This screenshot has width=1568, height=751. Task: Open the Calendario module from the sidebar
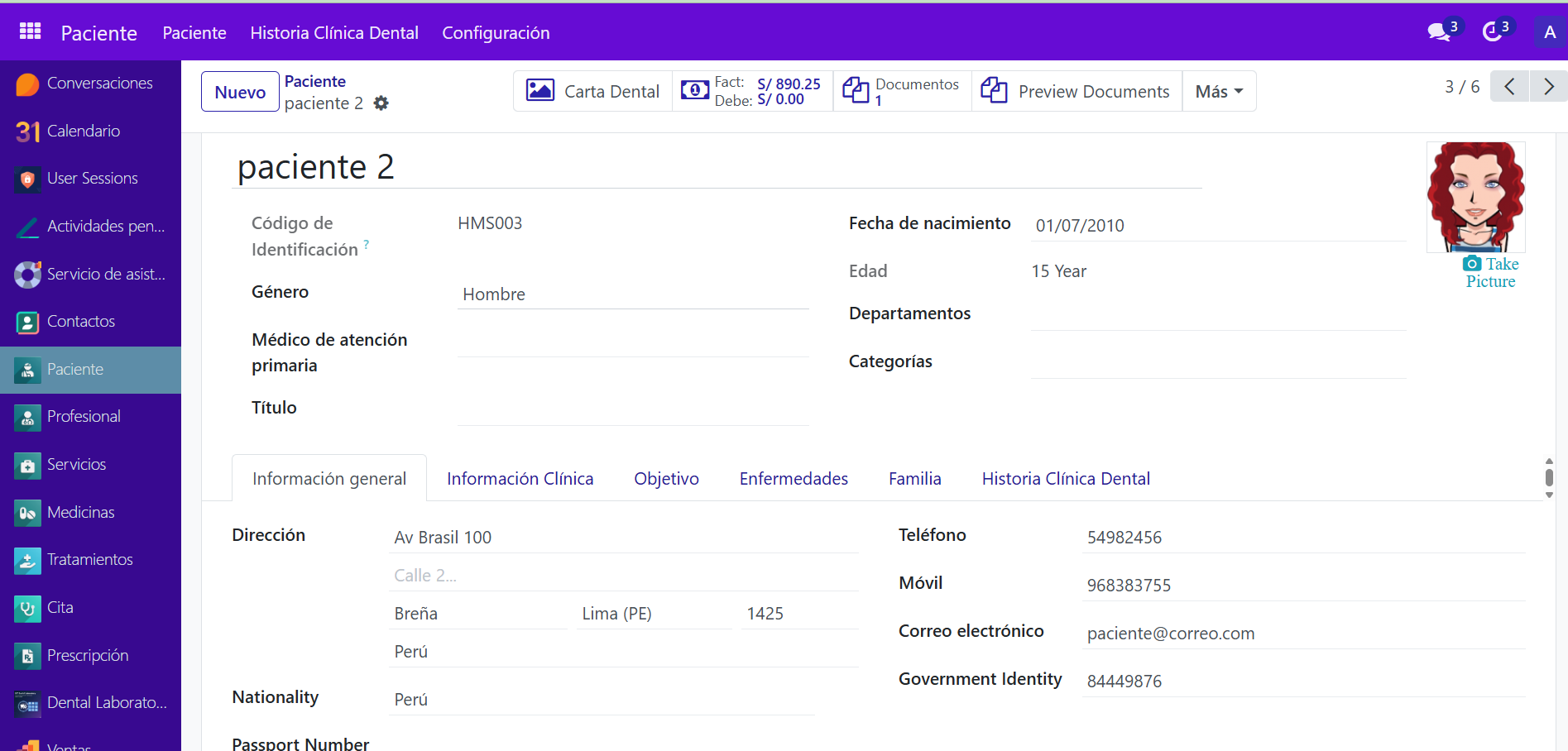coord(83,130)
